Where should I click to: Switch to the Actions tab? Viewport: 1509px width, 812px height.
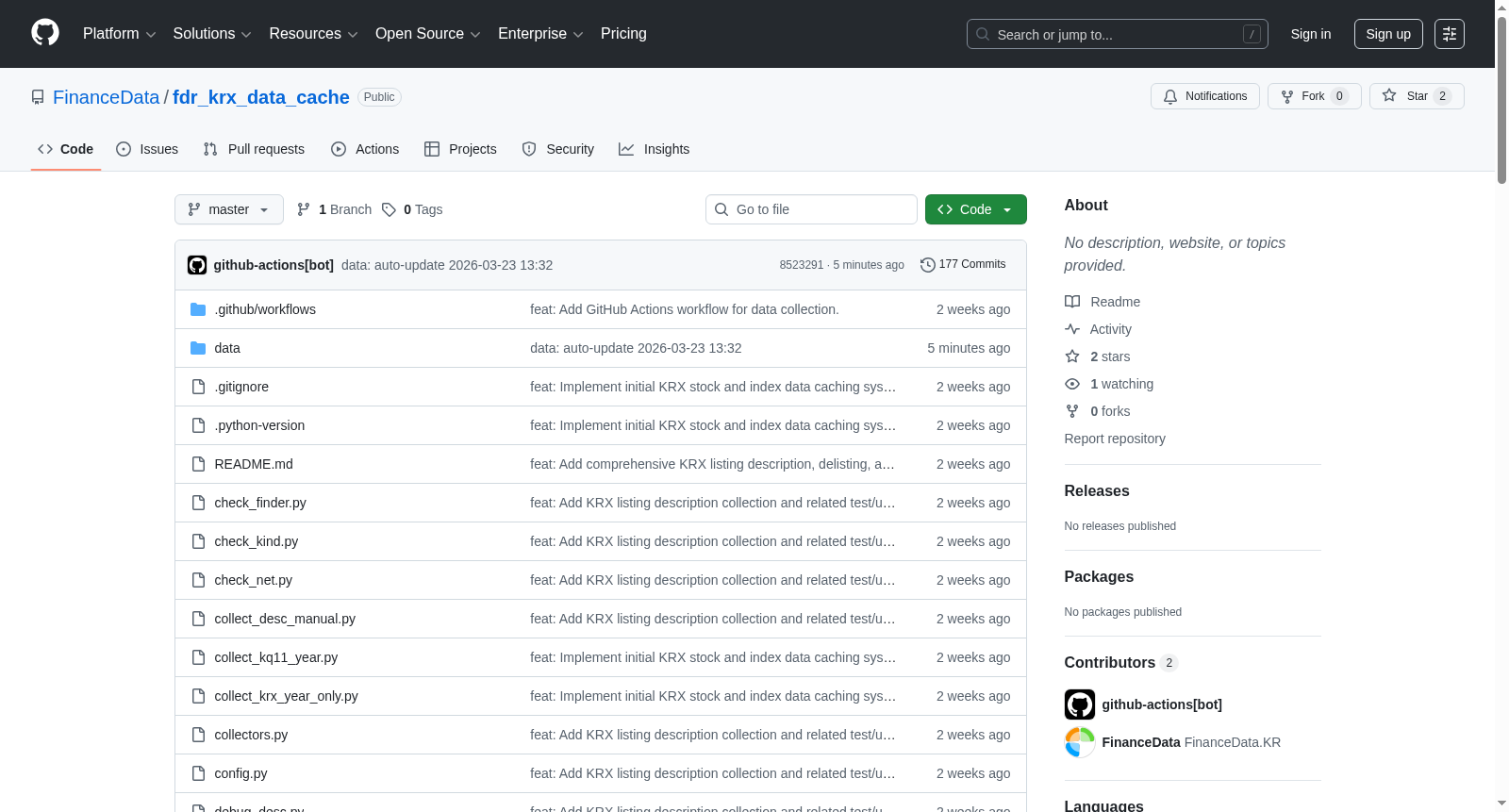[x=365, y=149]
